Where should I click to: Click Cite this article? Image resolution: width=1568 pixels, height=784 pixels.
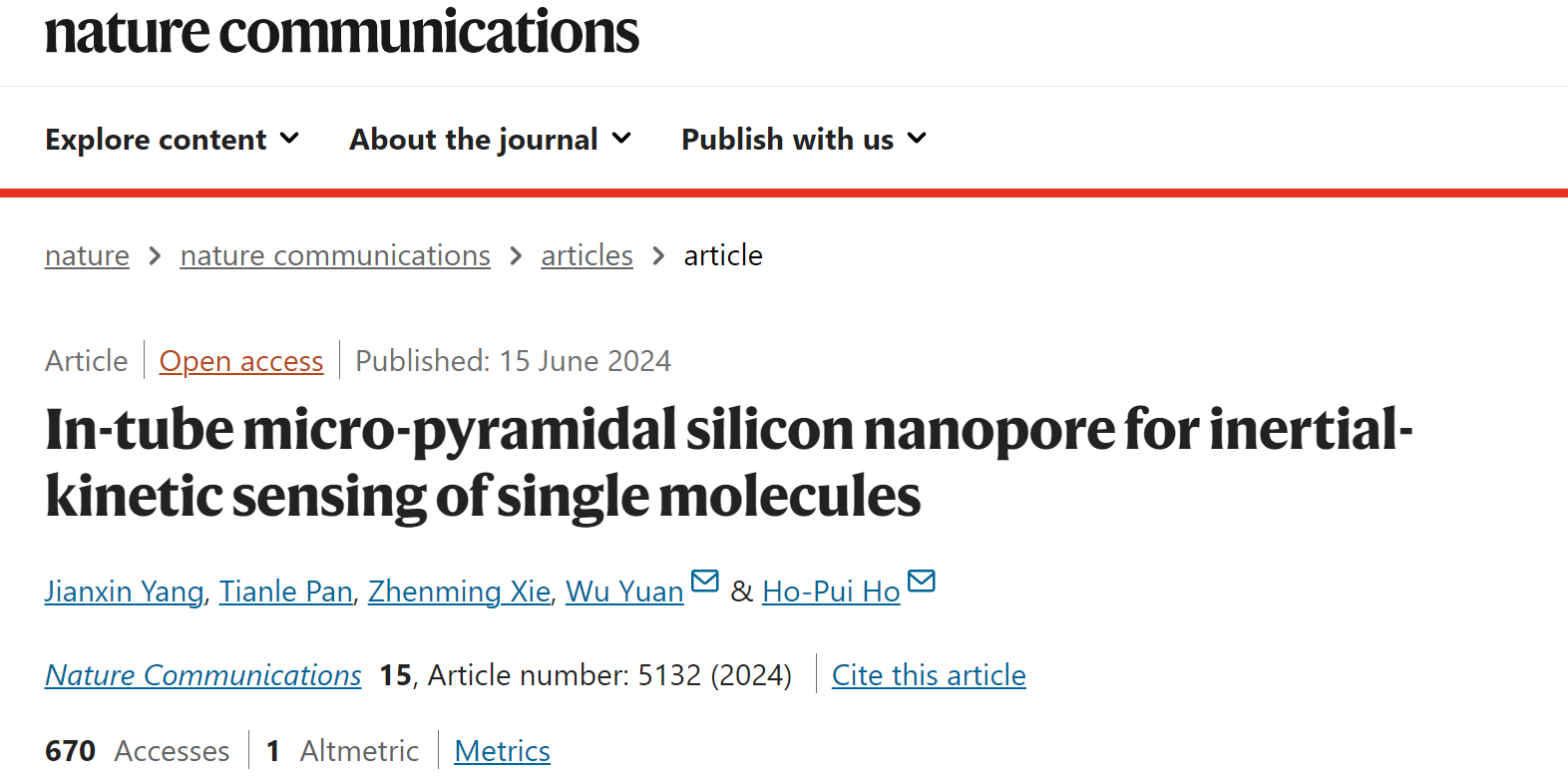[x=929, y=675]
